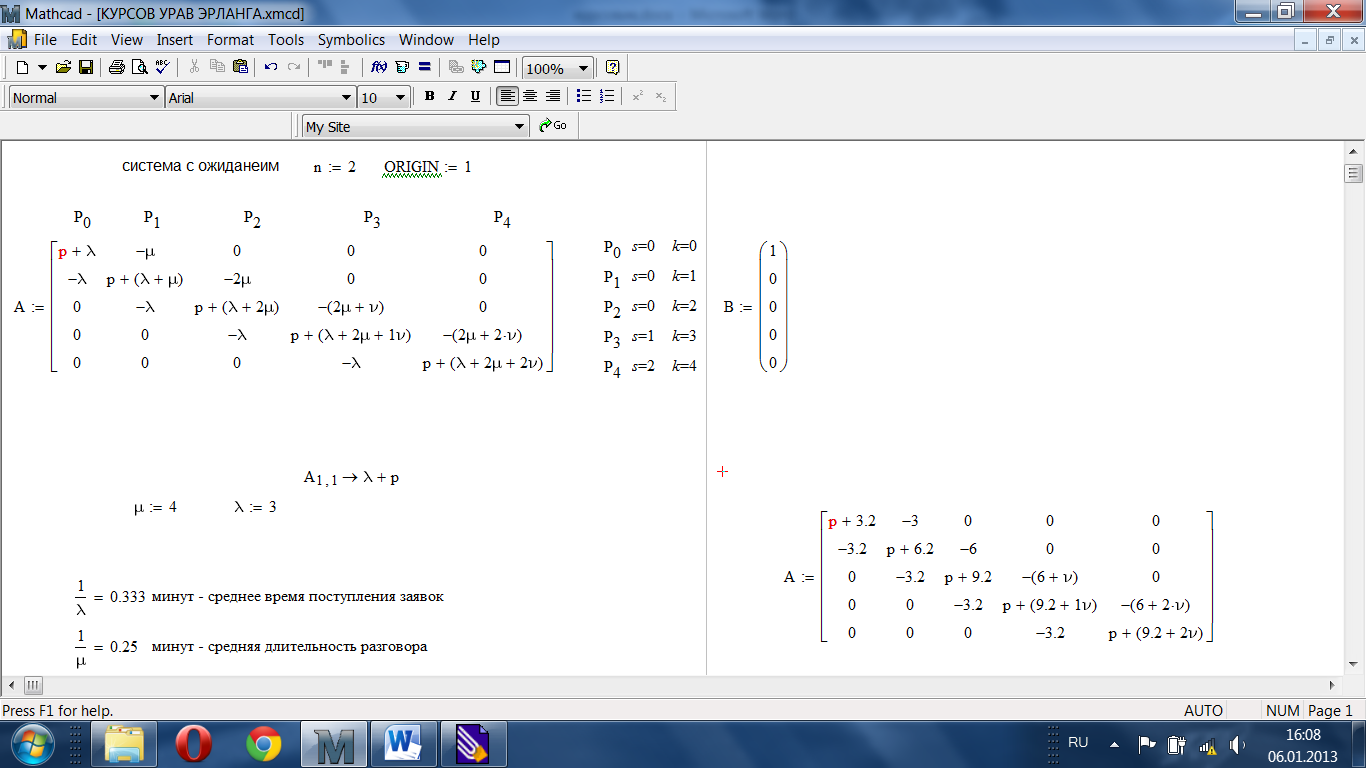The height and width of the screenshot is (768, 1366).
Task: Toggle Bold formatting
Action: [429, 97]
